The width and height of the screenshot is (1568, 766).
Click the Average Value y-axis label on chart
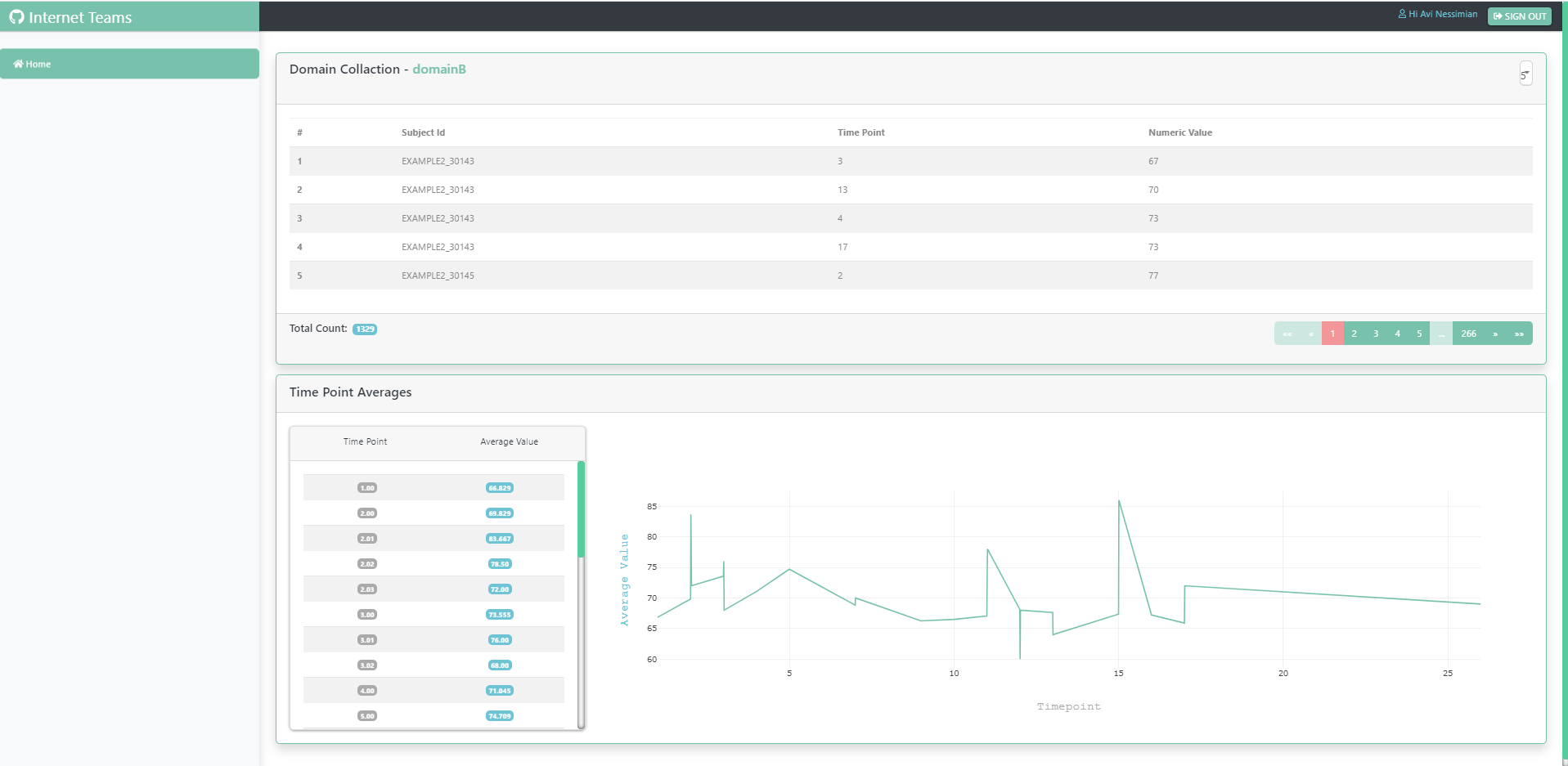(x=624, y=580)
